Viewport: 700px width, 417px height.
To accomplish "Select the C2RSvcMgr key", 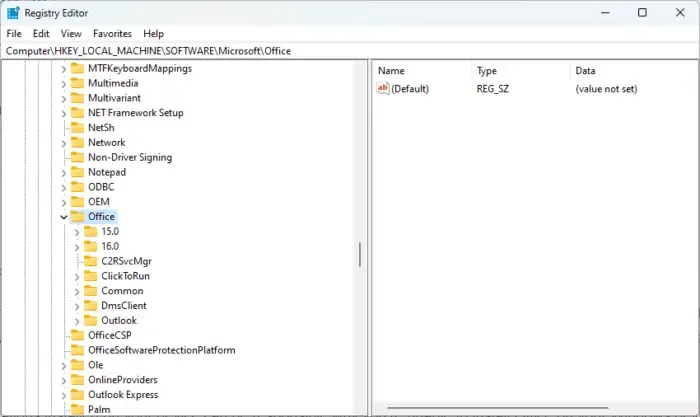I will pyautogui.click(x=126, y=261).
